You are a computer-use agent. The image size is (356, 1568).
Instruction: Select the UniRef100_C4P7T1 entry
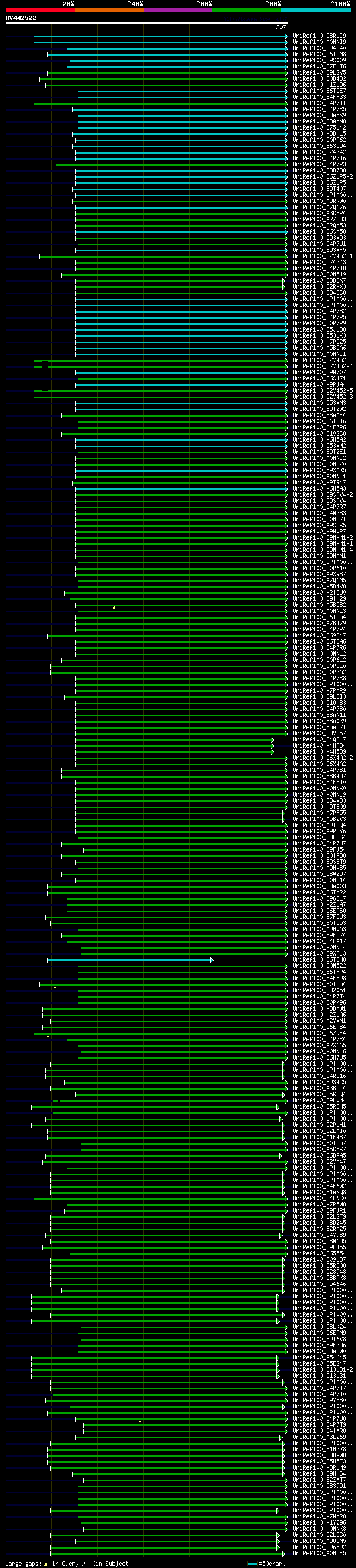pyautogui.click(x=319, y=103)
